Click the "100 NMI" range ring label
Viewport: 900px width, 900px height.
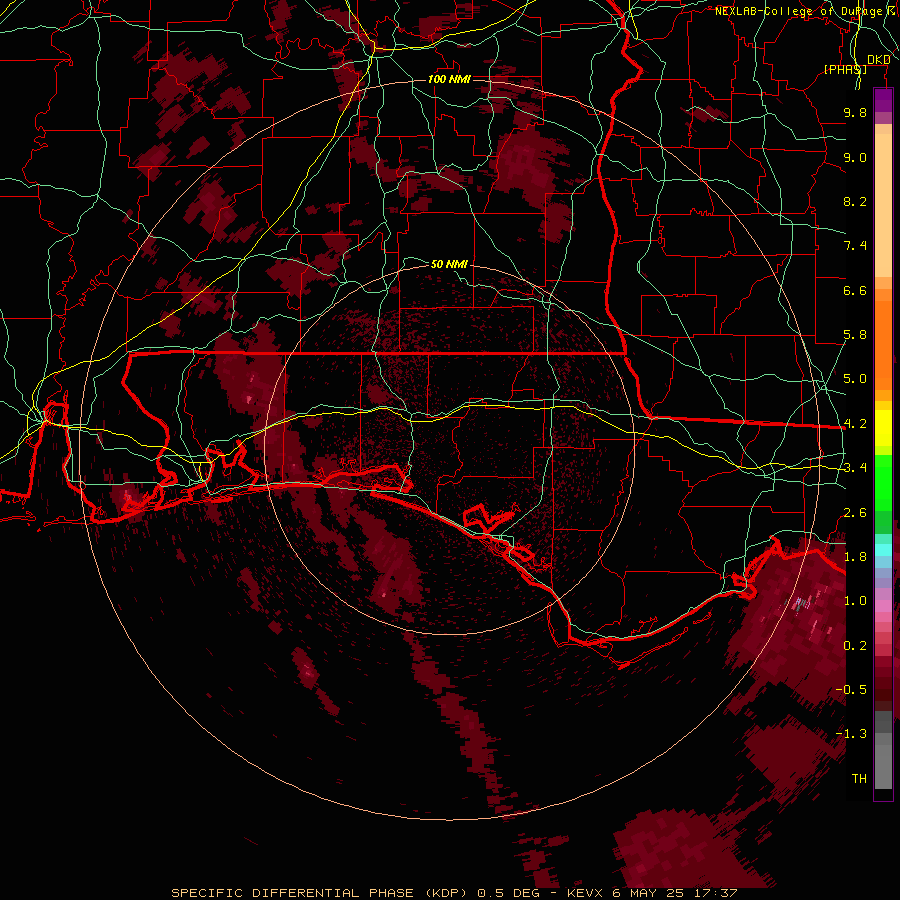pos(449,79)
